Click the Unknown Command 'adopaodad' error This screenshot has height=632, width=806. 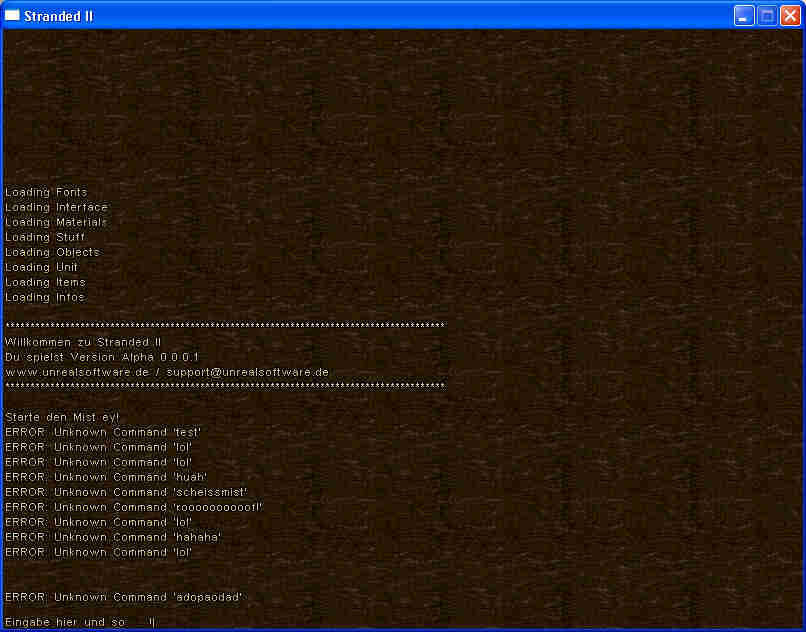click(x=124, y=597)
